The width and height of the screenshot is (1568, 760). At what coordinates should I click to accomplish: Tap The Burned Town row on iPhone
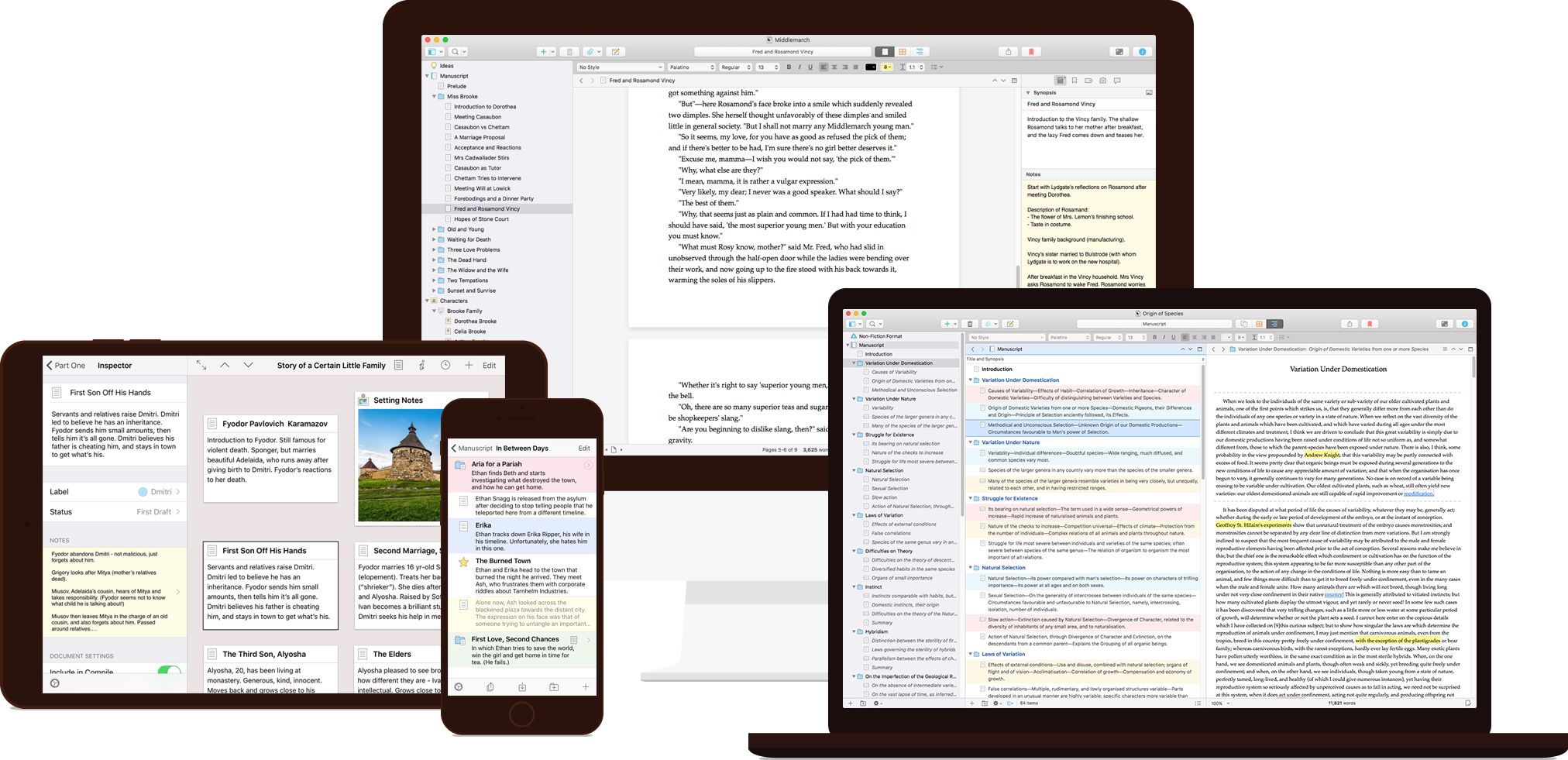tap(522, 575)
